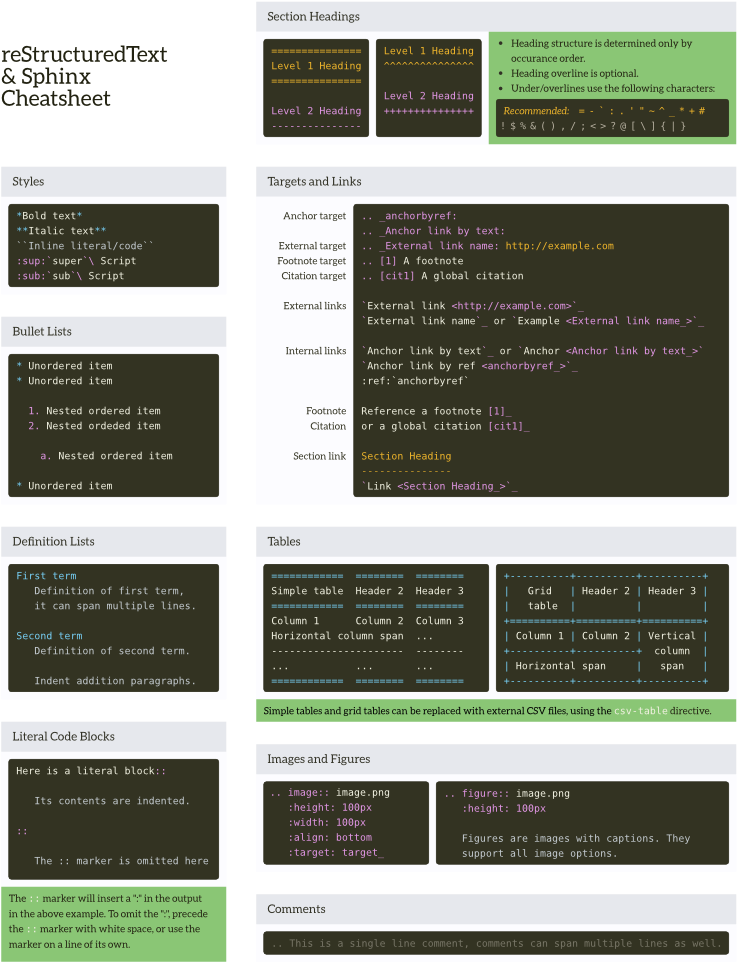Select the ".. figure:: image.png" directive line
This screenshot has width=737, height=962.
click(x=507, y=793)
